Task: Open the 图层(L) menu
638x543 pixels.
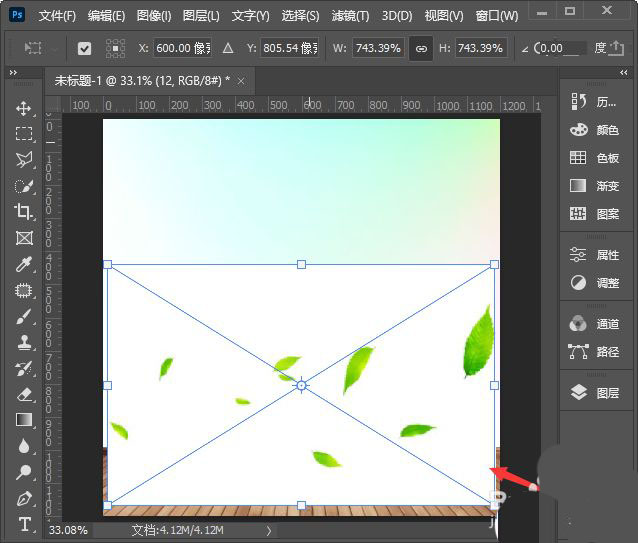Action: click(201, 16)
